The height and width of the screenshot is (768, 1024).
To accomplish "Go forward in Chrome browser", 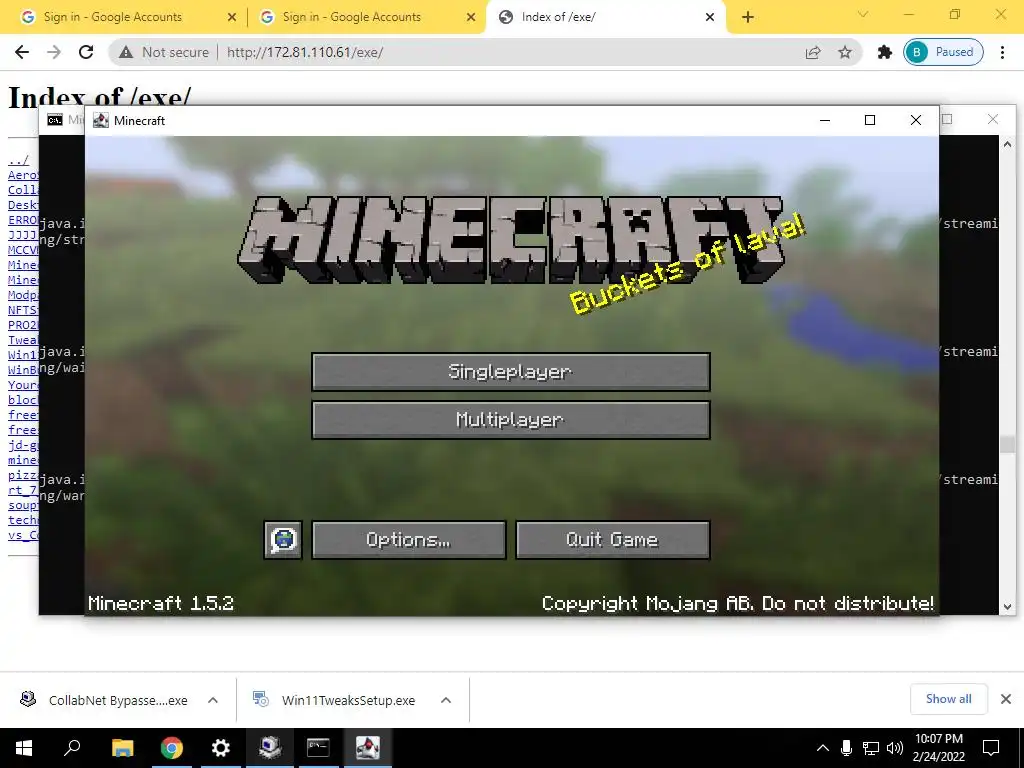I will click(x=54, y=52).
